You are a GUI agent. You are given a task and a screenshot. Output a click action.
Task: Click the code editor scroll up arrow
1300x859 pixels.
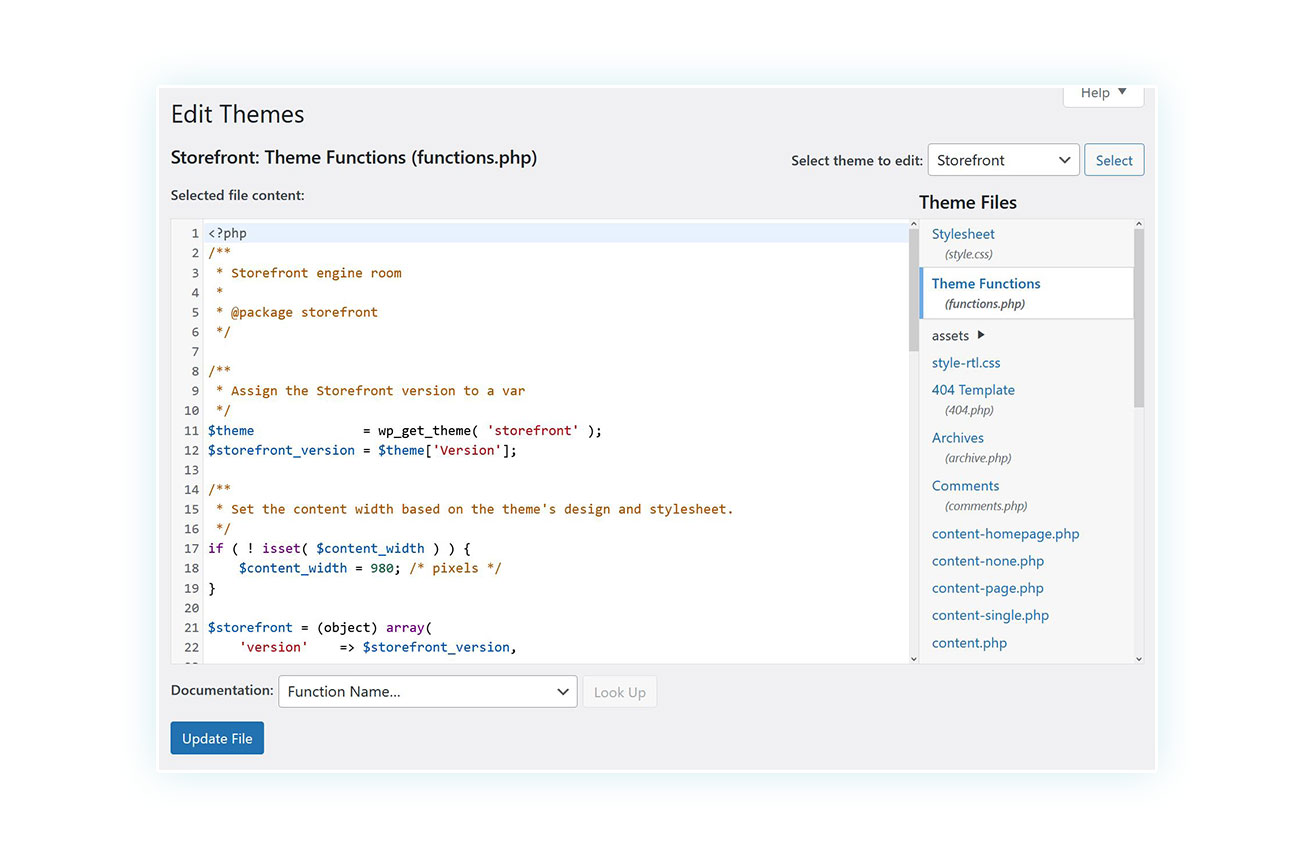coord(913,225)
